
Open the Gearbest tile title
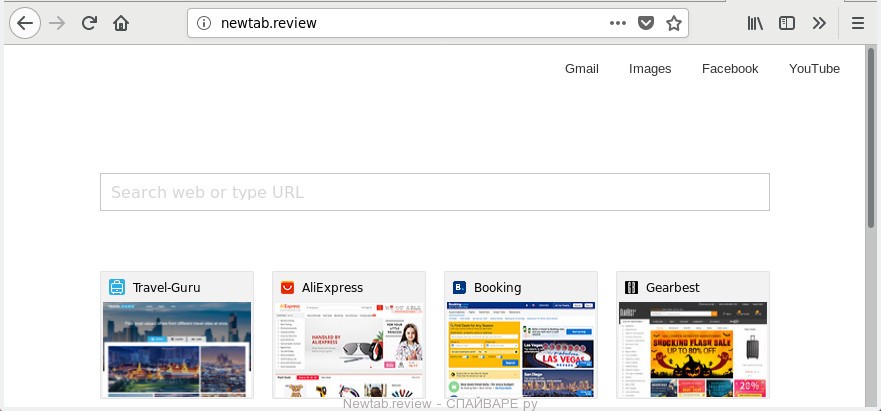pos(673,287)
